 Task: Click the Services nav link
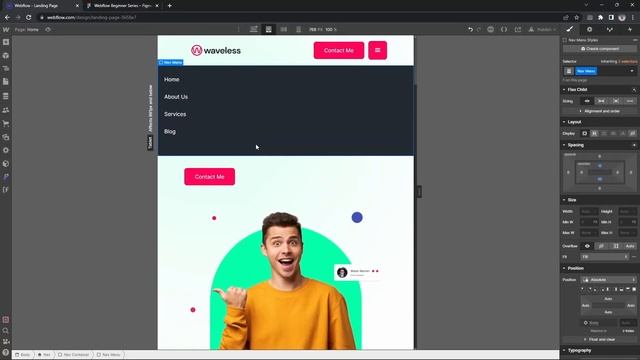[175, 114]
